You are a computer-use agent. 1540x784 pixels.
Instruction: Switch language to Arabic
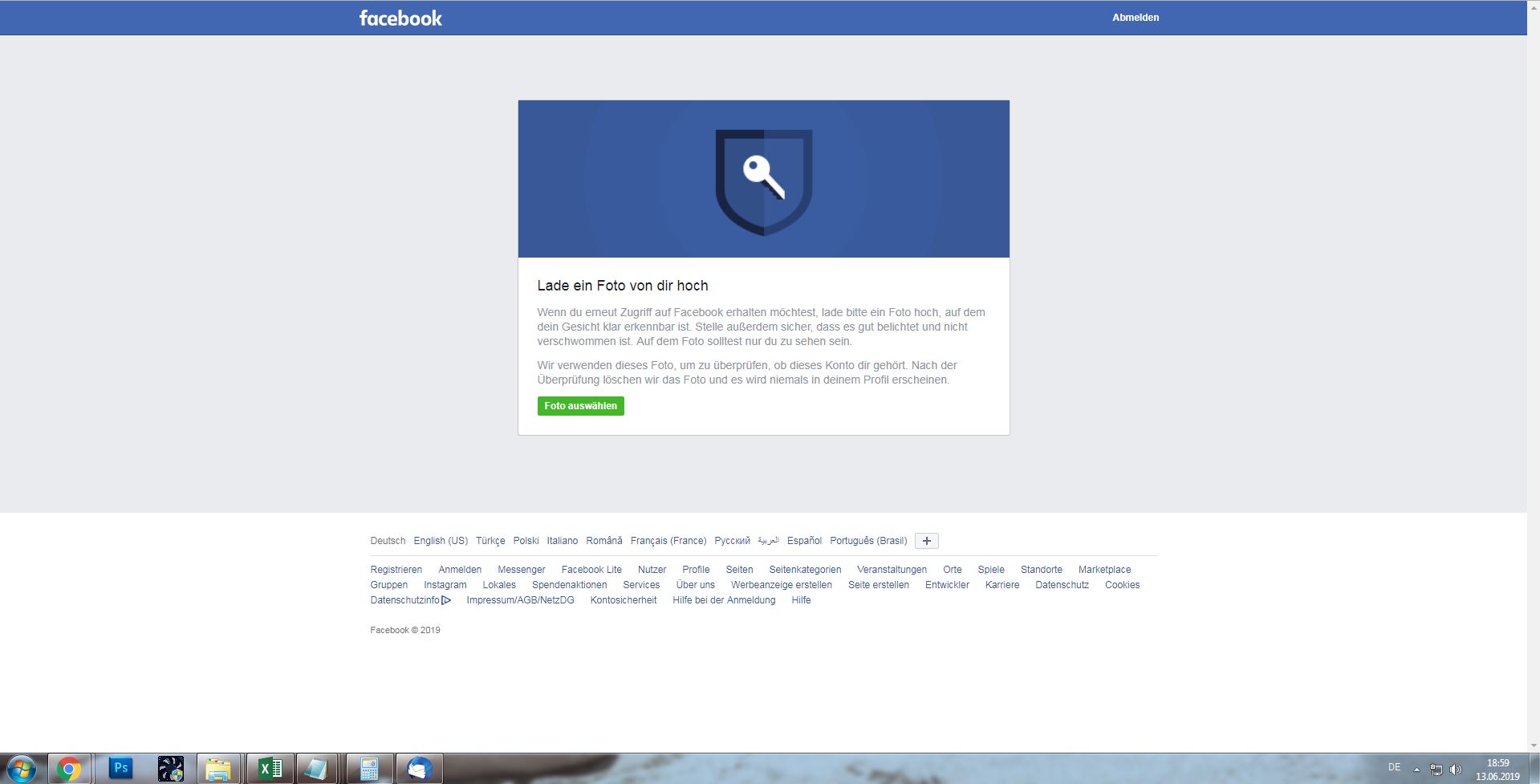pyautogui.click(x=768, y=541)
